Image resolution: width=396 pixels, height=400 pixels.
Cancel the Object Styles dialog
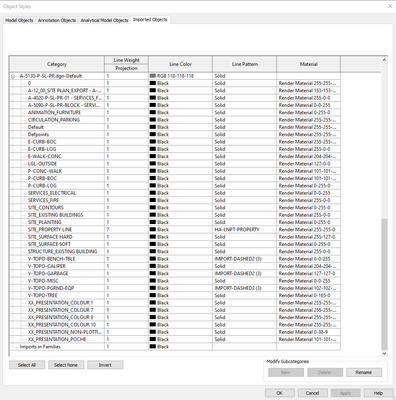pyautogui.click(x=312, y=393)
